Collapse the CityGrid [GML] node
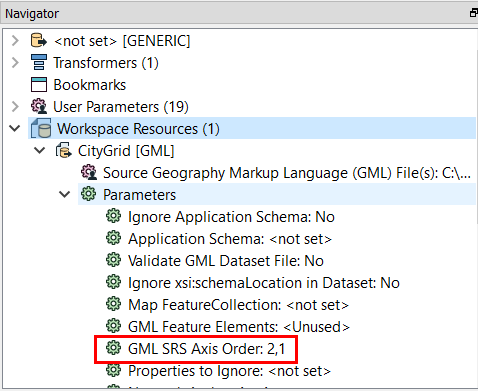This screenshot has height=391, width=478. [x=40, y=150]
